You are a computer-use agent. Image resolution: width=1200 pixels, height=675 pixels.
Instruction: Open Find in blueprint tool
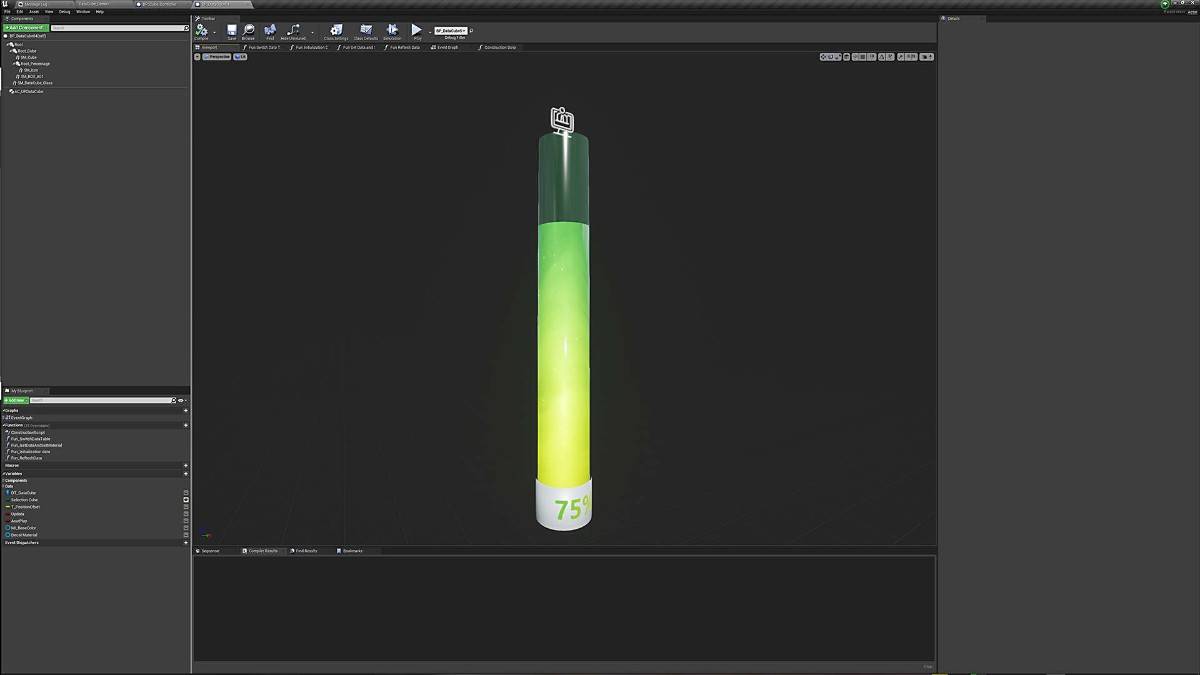pos(270,32)
